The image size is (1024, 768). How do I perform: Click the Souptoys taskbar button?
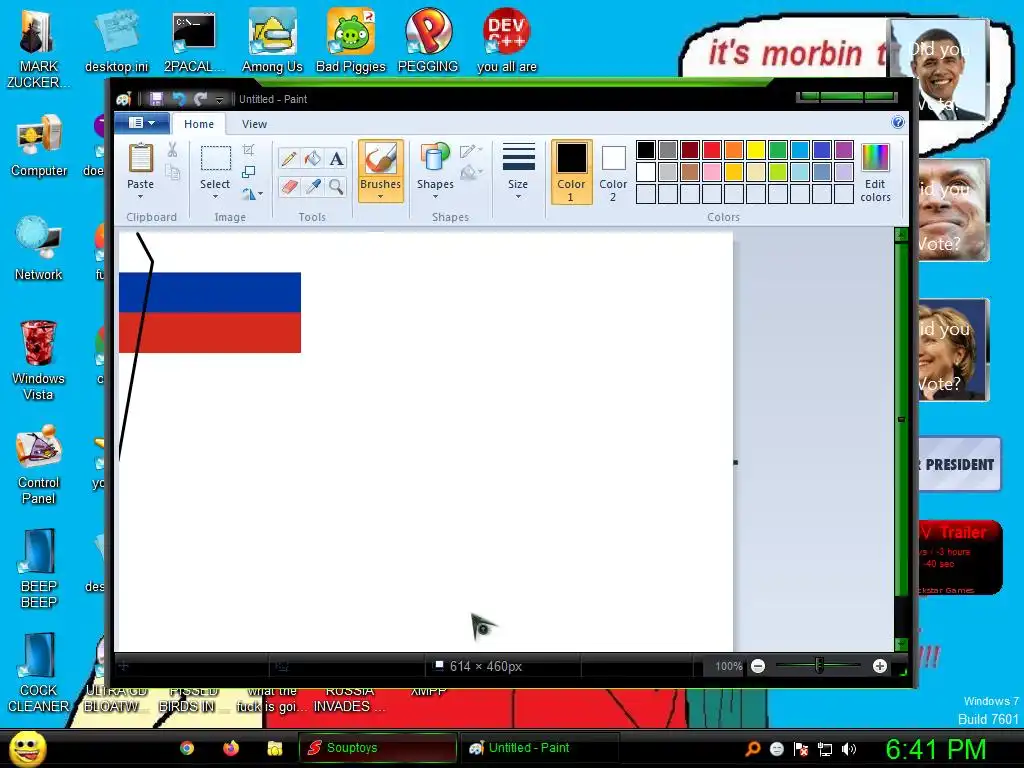click(377, 748)
